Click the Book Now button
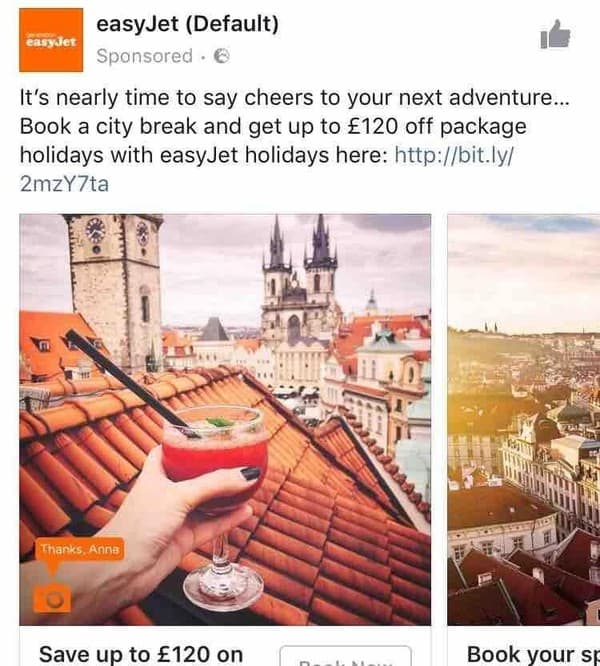Image resolution: width=600 pixels, height=666 pixels. tap(346, 656)
